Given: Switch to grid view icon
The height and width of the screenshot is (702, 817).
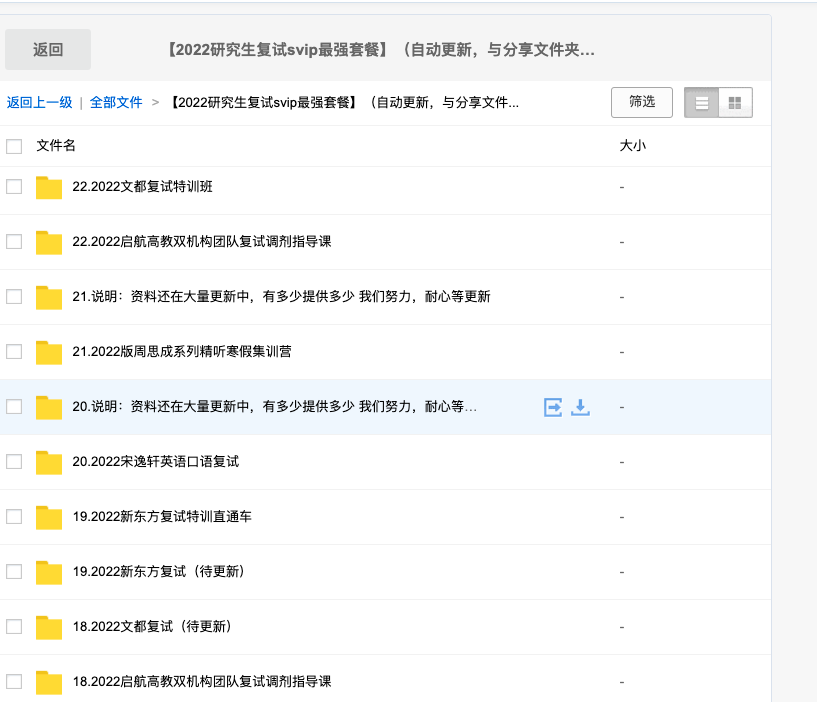Looking at the screenshot, I should click(735, 103).
